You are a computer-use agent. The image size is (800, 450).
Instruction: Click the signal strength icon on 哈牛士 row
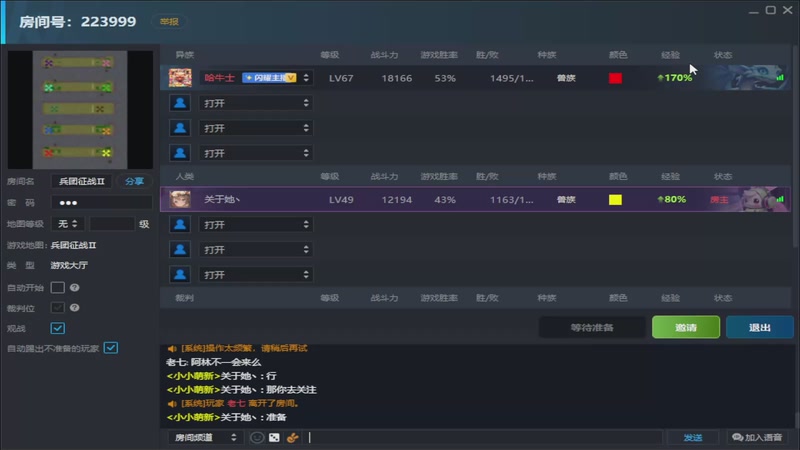(x=780, y=78)
